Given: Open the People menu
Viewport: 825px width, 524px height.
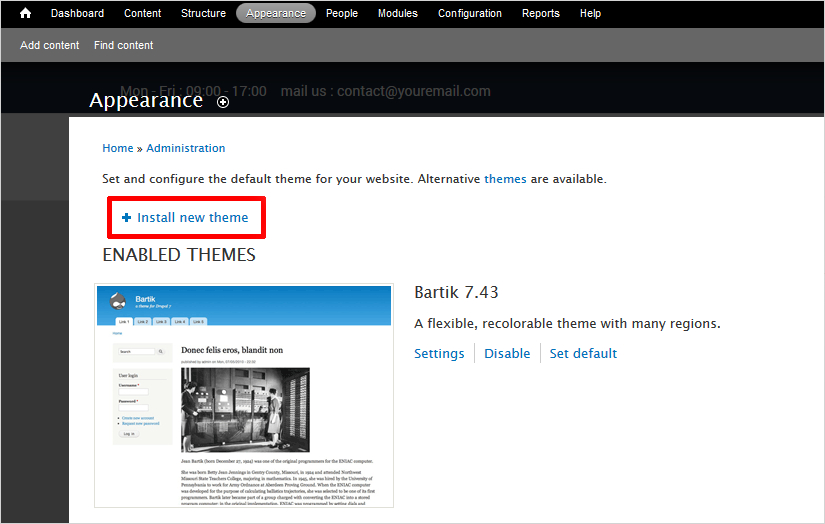Looking at the screenshot, I should pos(342,13).
